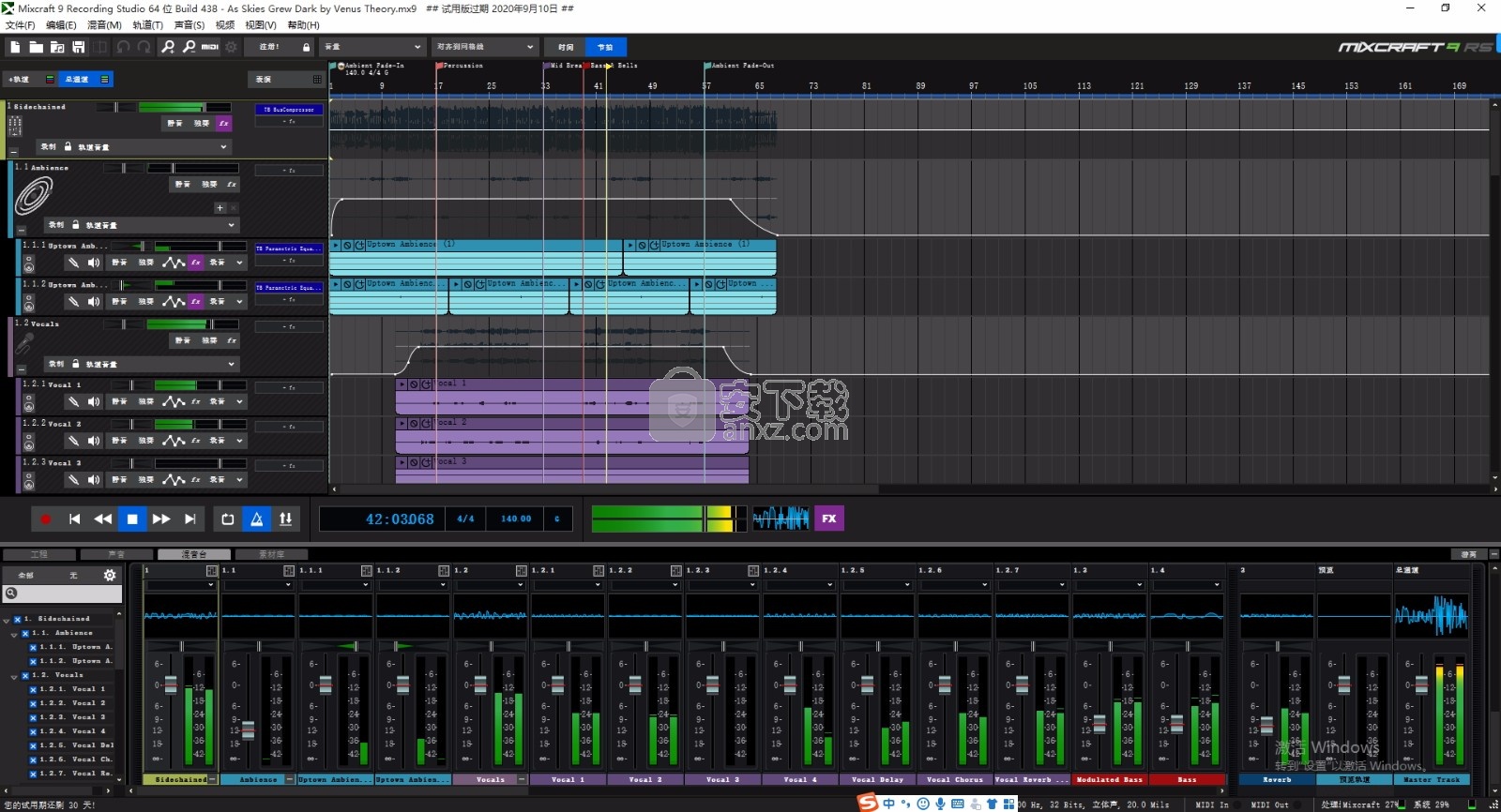Viewport: 1501px width, 812px height.
Task: Open the Help menu (帮助)
Action: coord(303,25)
